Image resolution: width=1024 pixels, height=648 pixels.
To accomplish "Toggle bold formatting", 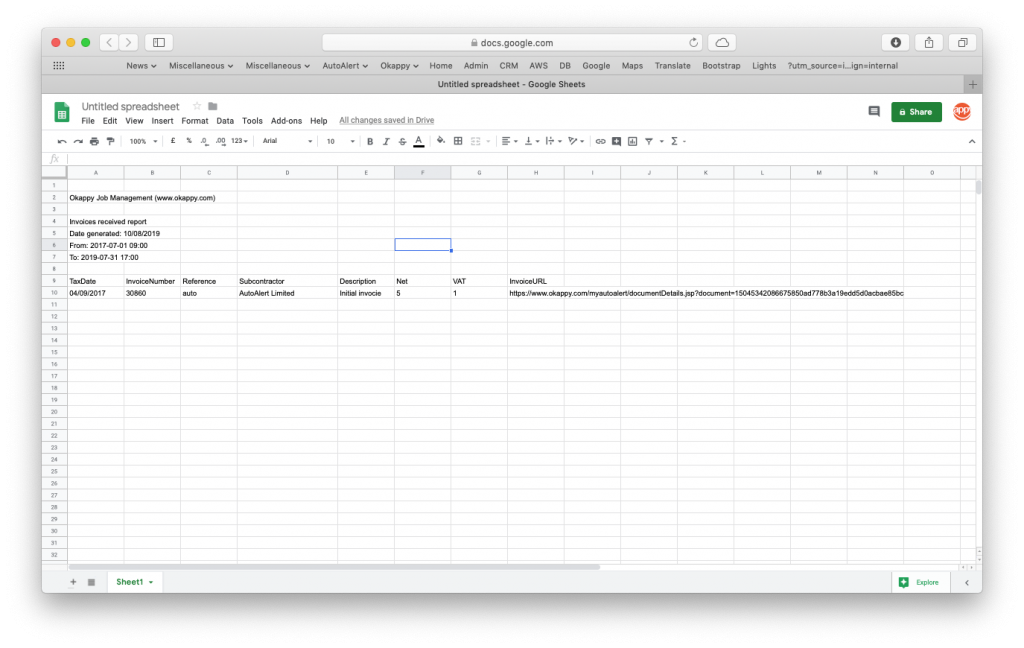I will tap(370, 141).
